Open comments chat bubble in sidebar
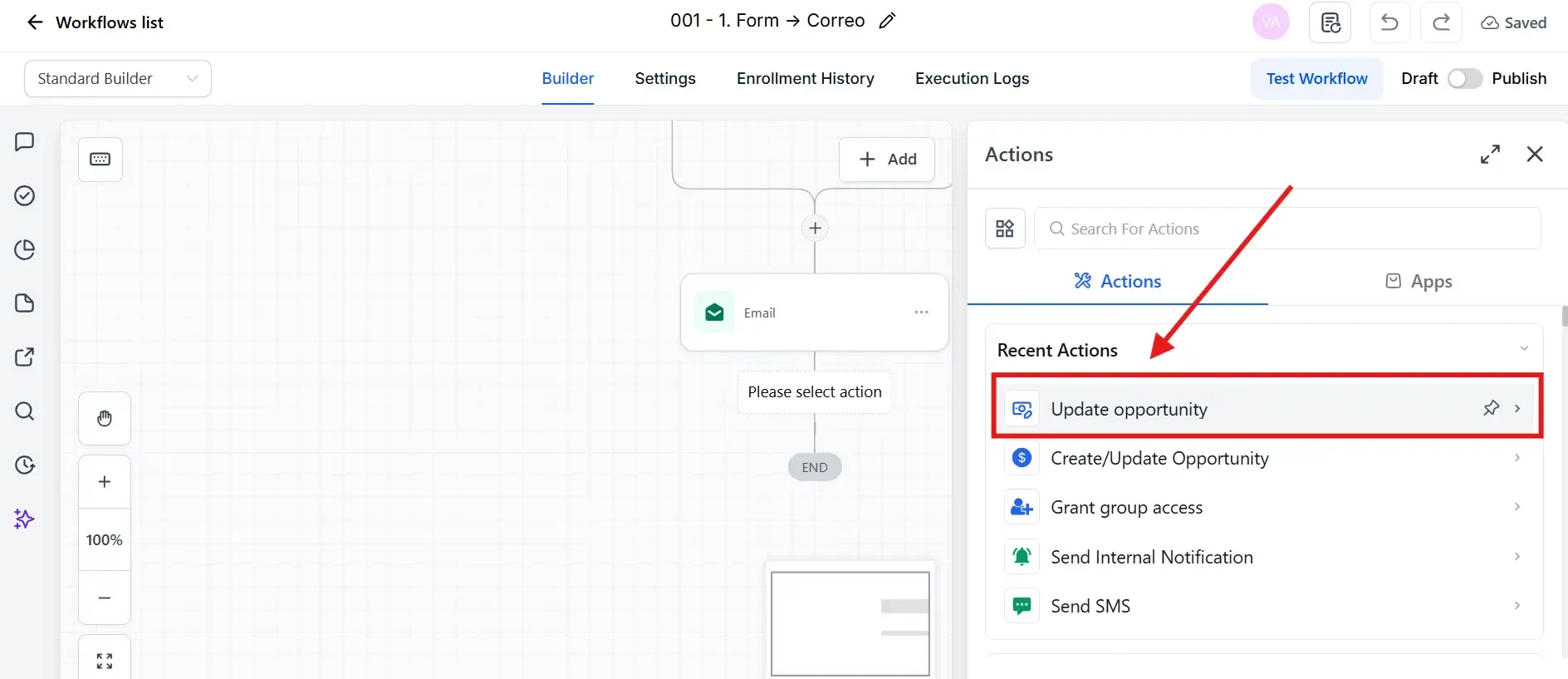This screenshot has width=1568, height=679. (x=25, y=141)
